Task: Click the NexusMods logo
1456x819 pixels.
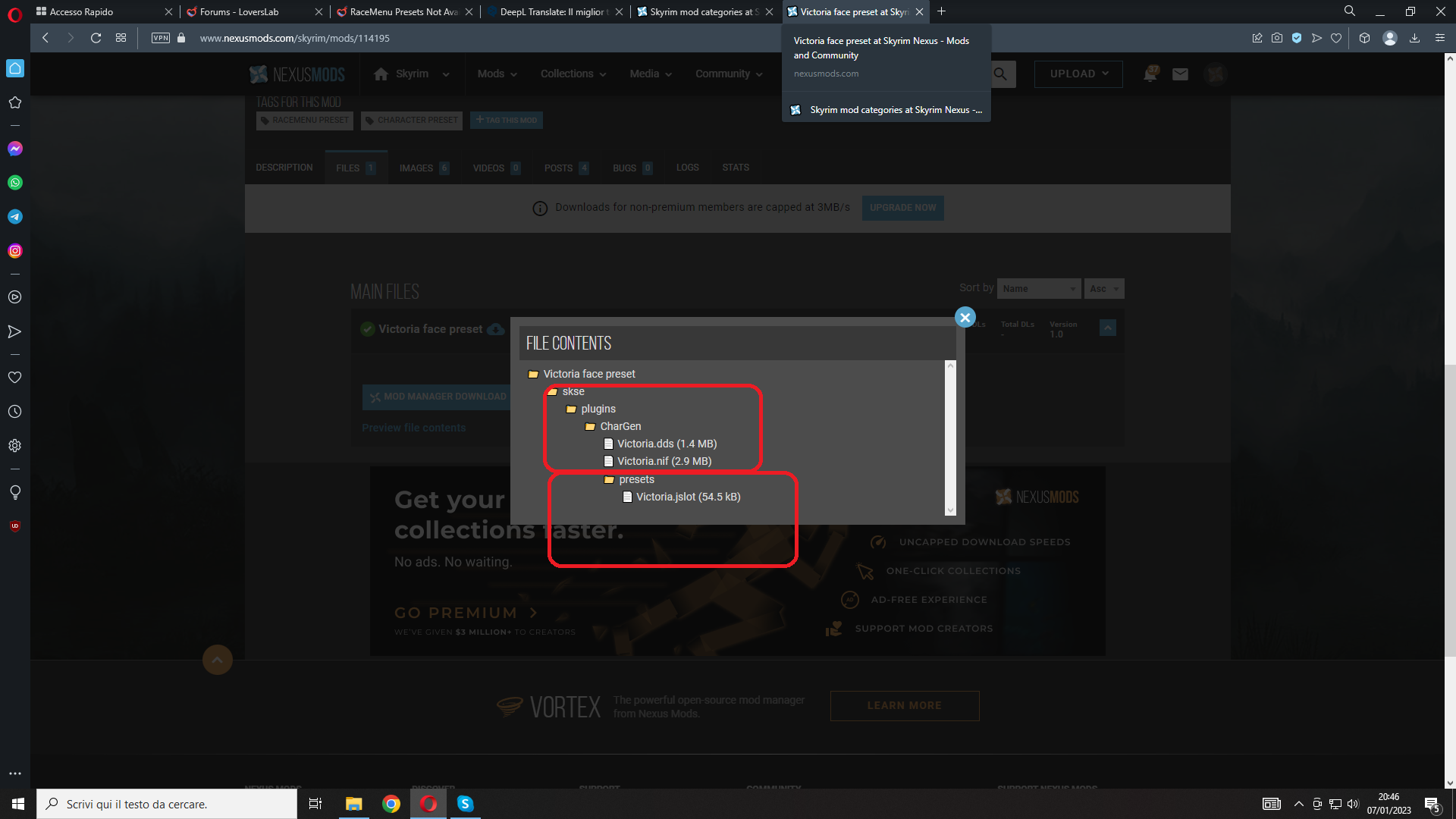Action: click(x=297, y=74)
